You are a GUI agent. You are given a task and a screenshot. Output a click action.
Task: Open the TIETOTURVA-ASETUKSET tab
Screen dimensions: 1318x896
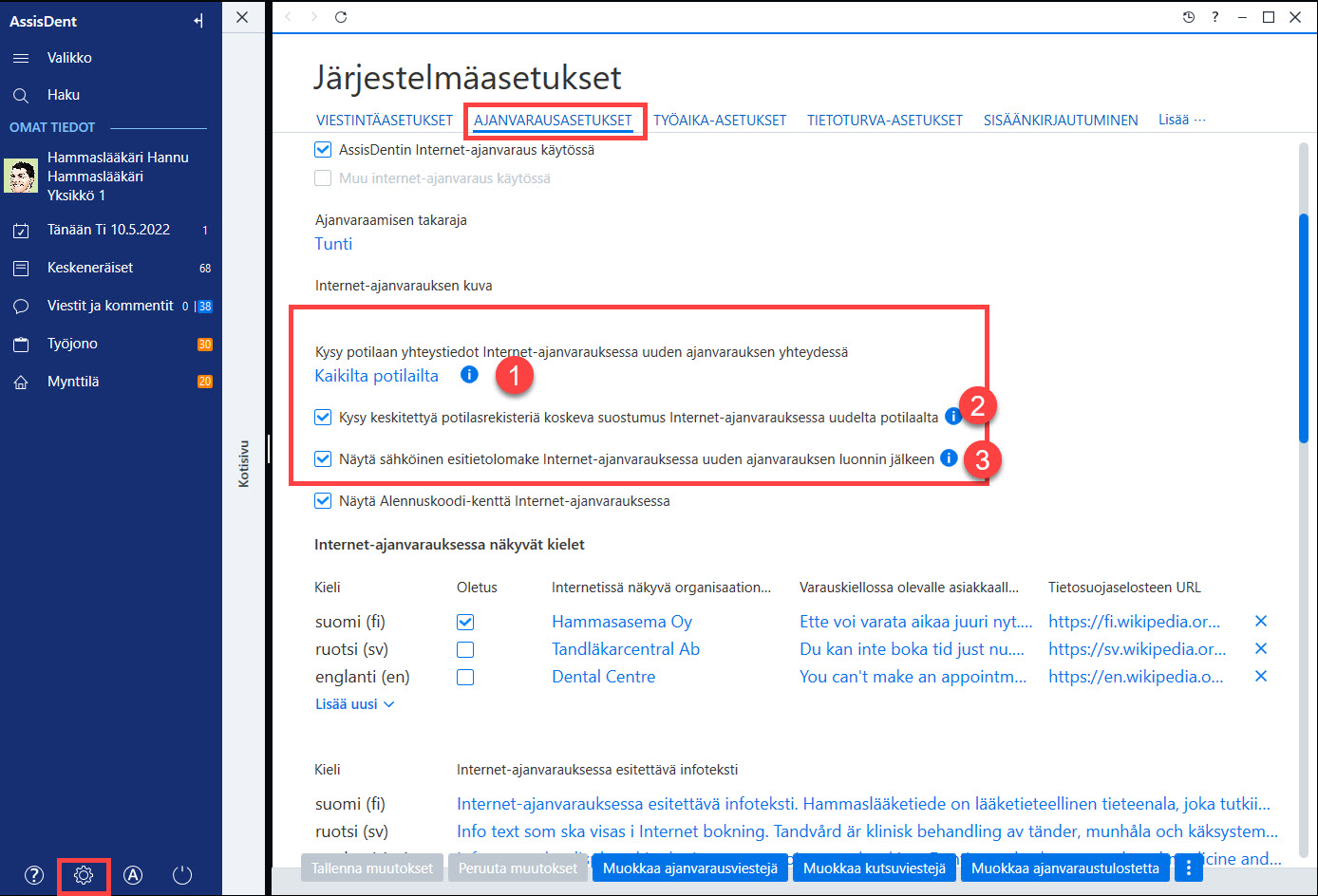(x=885, y=121)
